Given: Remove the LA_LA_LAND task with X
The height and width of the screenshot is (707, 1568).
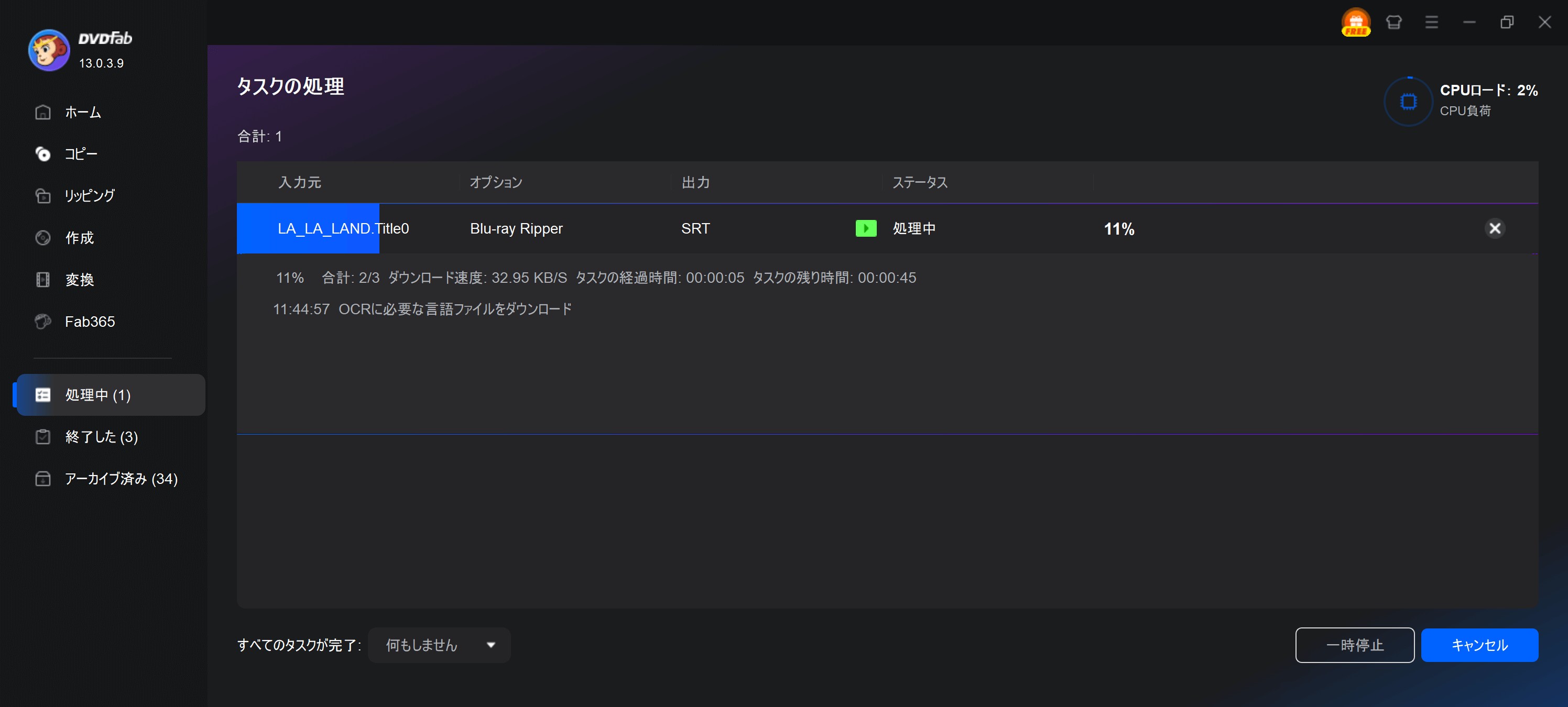Looking at the screenshot, I should pos(1494,229).
